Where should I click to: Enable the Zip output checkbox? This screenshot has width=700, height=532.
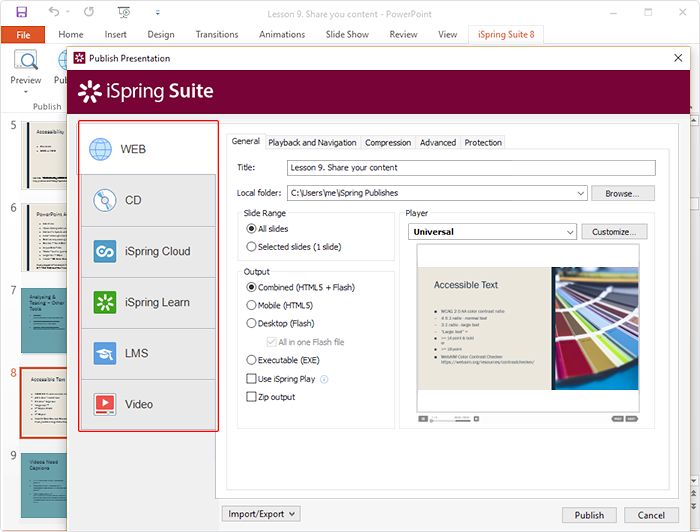251,397
